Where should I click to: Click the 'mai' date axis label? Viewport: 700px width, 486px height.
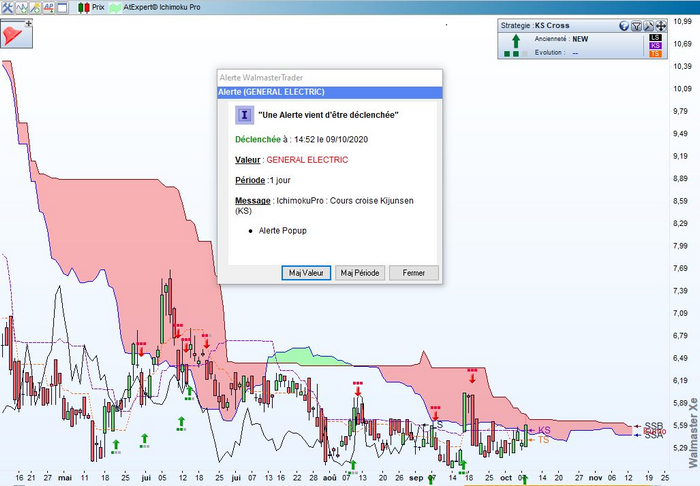pos(65,478)
